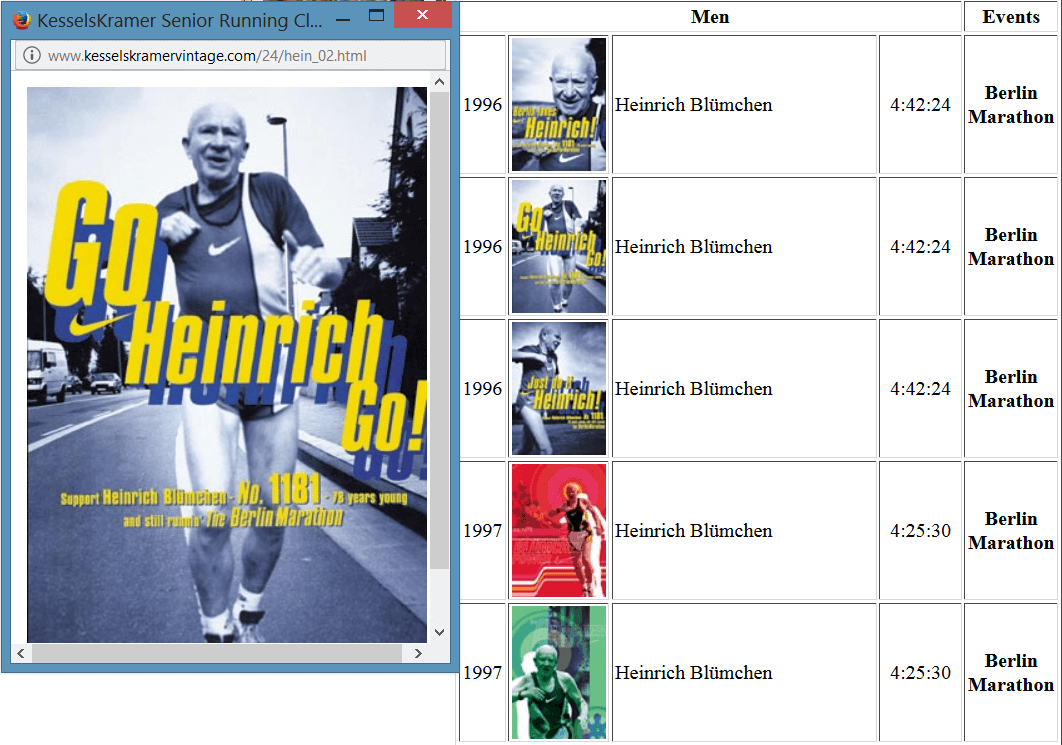Click Berlin Marathon in the third row
1062x745 pixels.
[x=1011, y=389]
